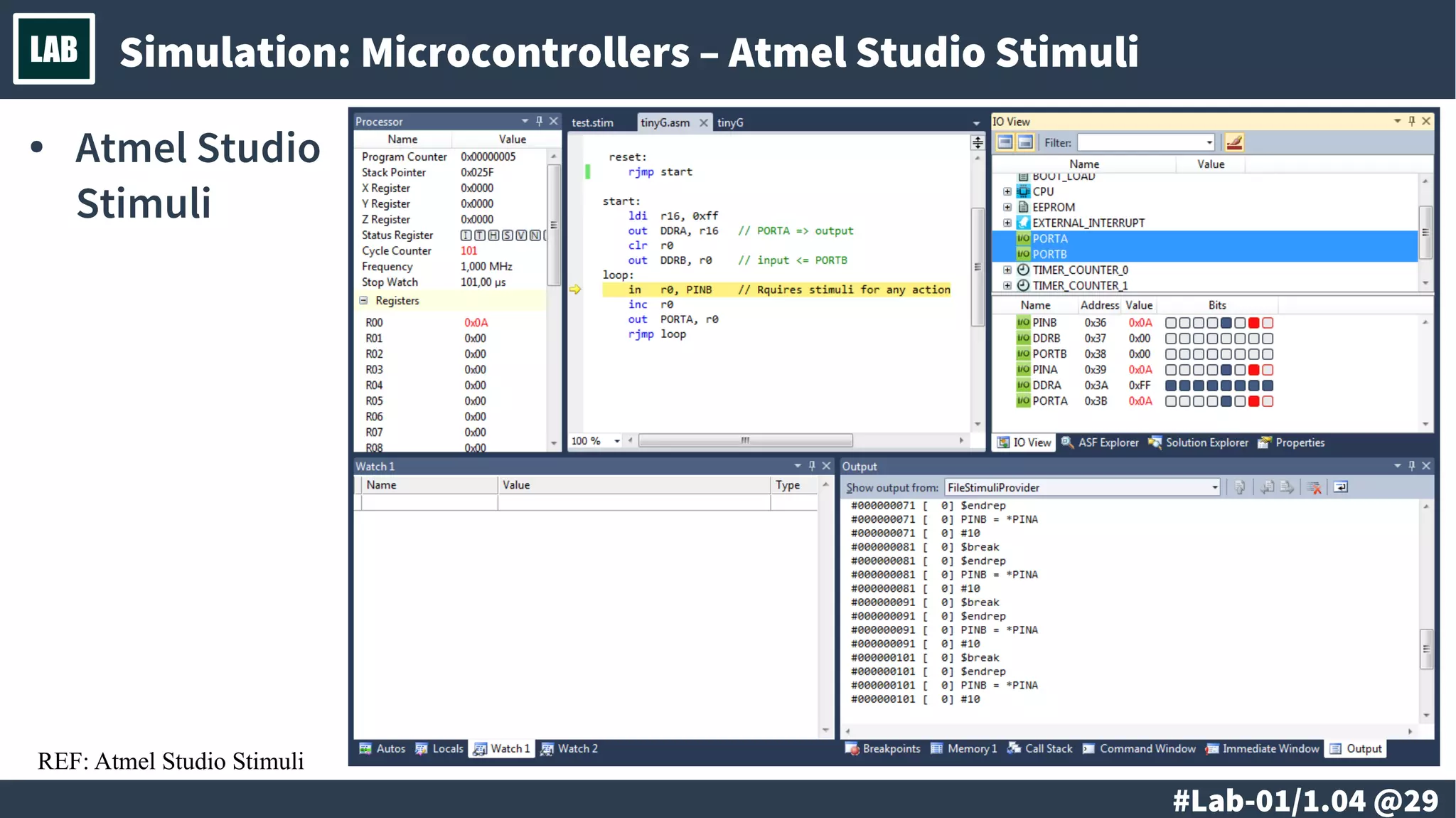Pin the Watch 1 panel
1456x818 pixels.
(x=812, y=466)
